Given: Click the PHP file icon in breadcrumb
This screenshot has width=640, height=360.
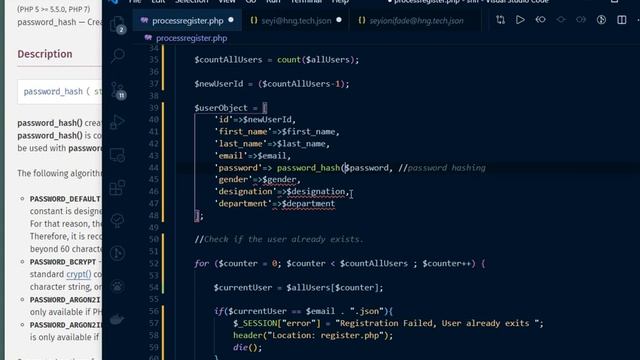Looking at the screenshot, I should [x=148, y=38].
